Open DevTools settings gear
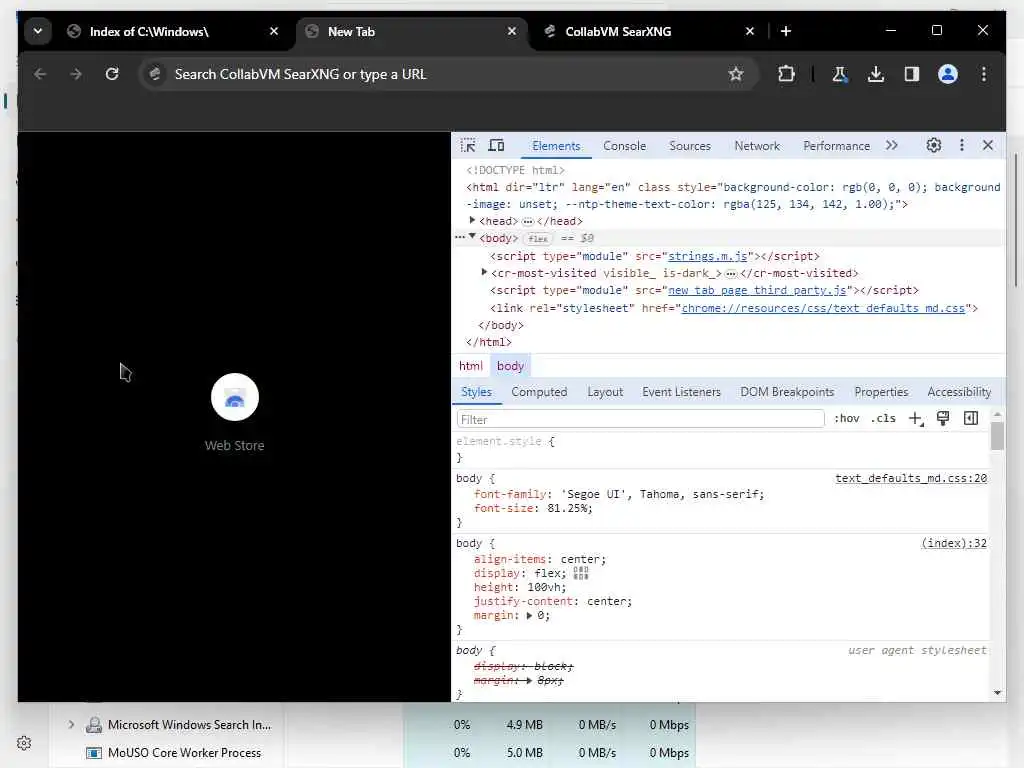This screenshot has height=768, width=1024. [934, 145]
